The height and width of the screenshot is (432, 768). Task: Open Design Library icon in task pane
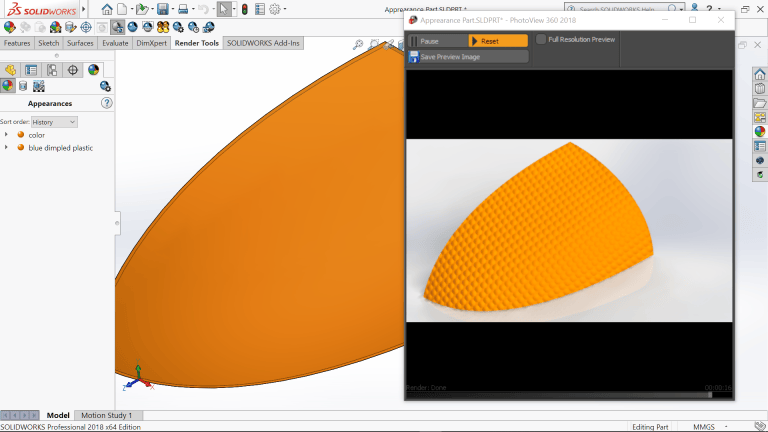(760, 89)
